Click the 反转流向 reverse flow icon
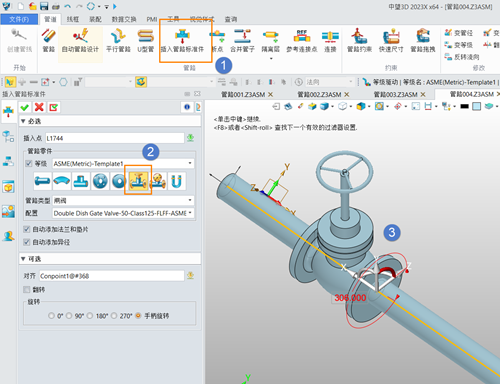Screen dimensions: 500x384 pos(448,57)
